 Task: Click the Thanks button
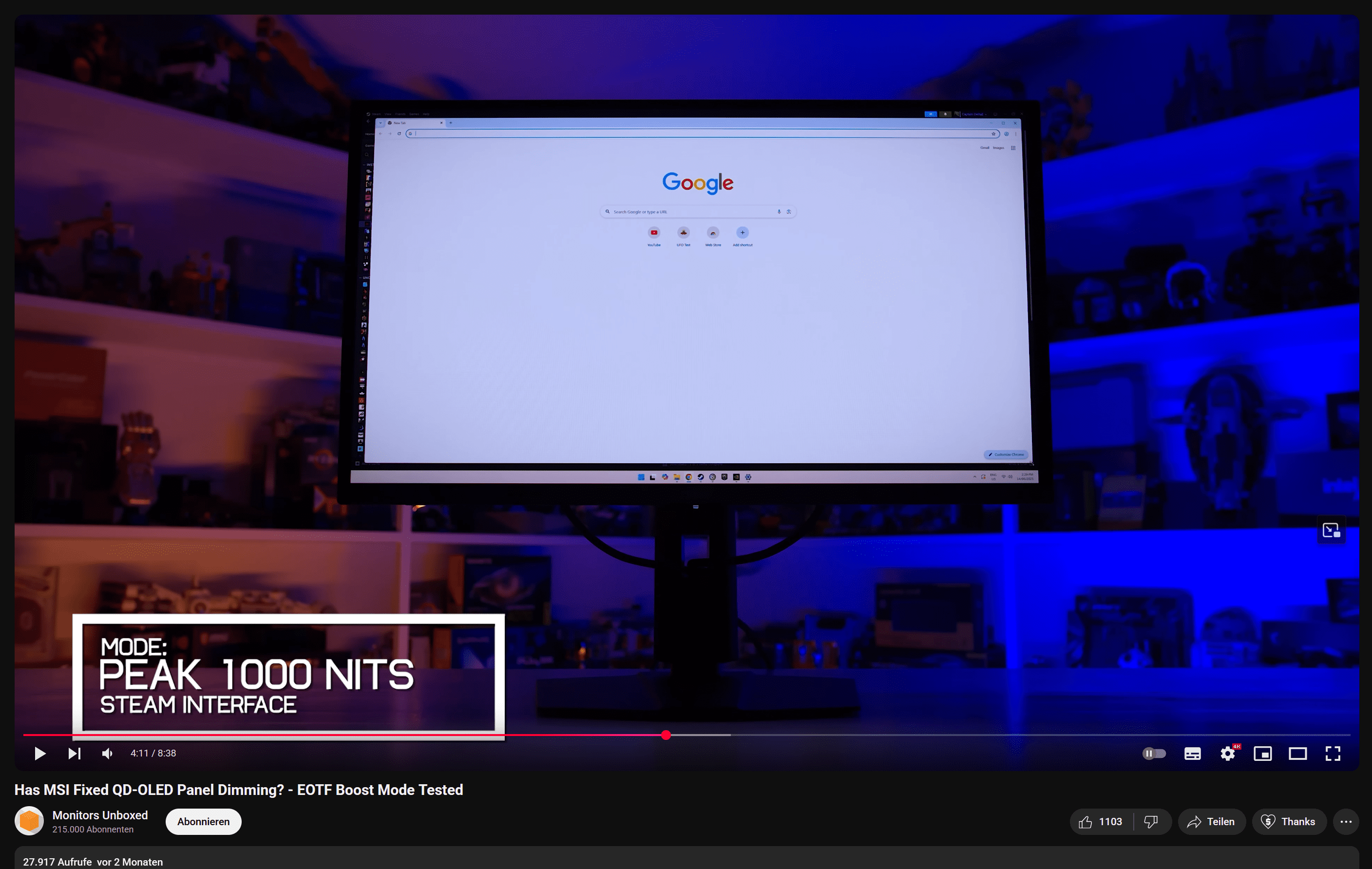(1289, 822)
